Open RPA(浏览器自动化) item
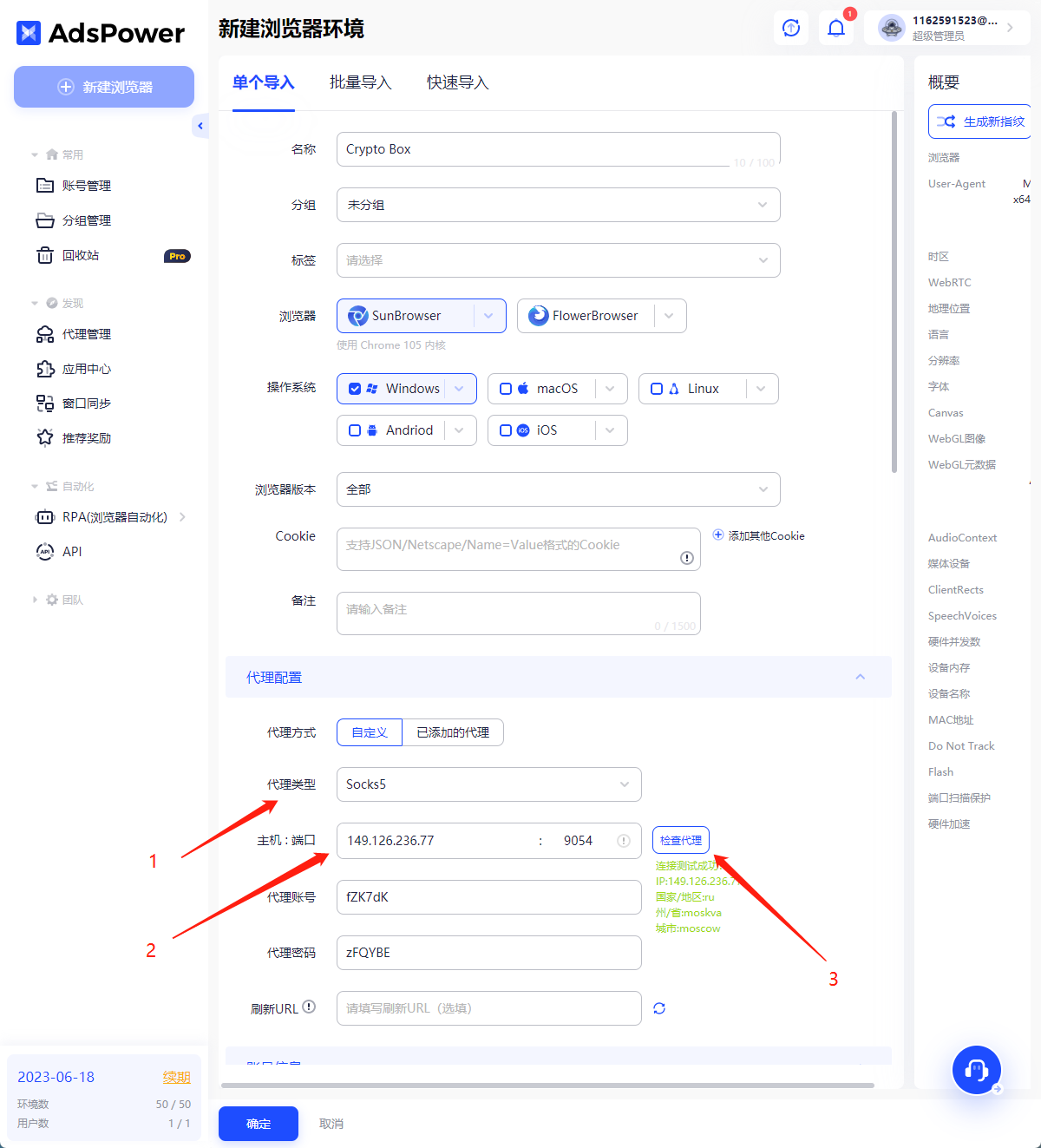This screenshot has height=1148, width=1041. tap(111, 517)
